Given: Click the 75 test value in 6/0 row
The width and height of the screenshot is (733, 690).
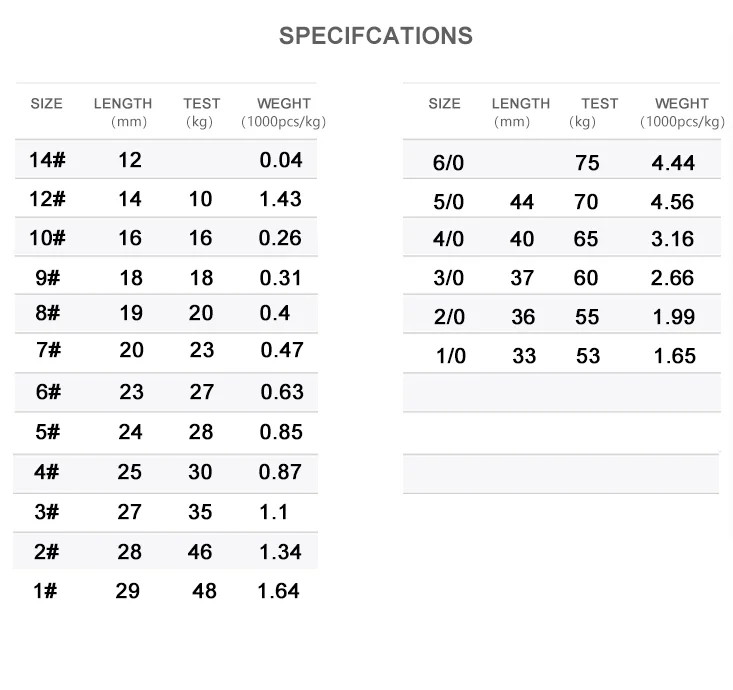Looking at the screenshot, I should pos(587,164).
